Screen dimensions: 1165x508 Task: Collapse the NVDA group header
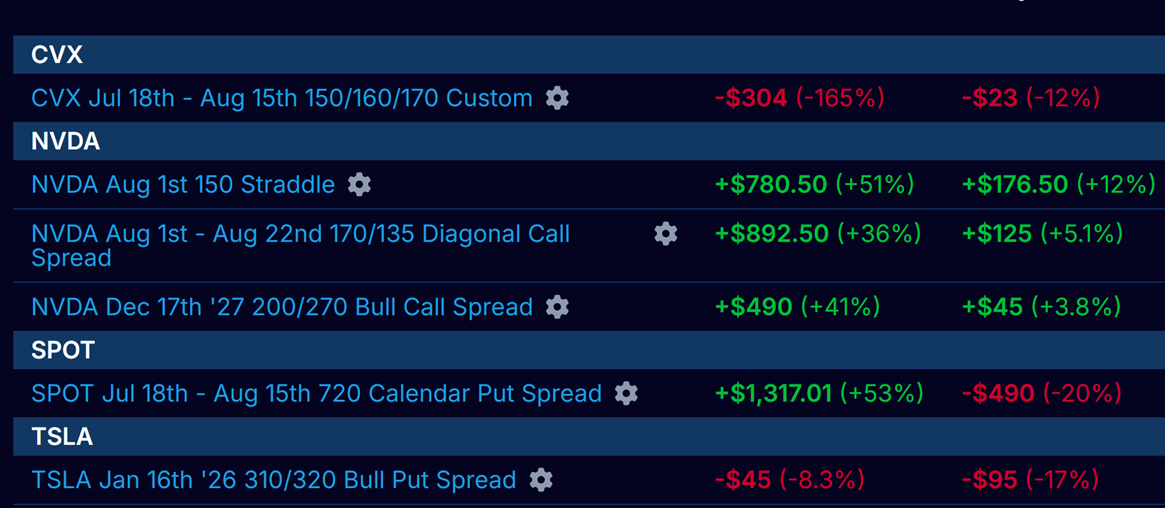point(588,141)
